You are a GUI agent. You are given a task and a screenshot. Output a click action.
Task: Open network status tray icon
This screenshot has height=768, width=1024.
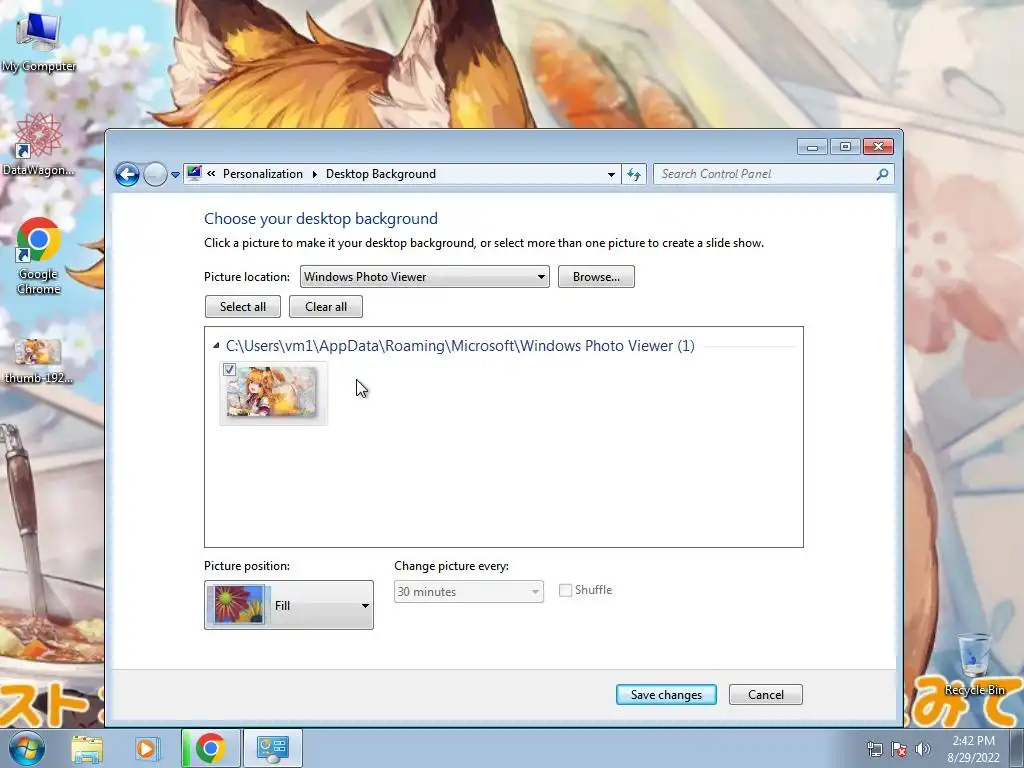click(874, 749)
